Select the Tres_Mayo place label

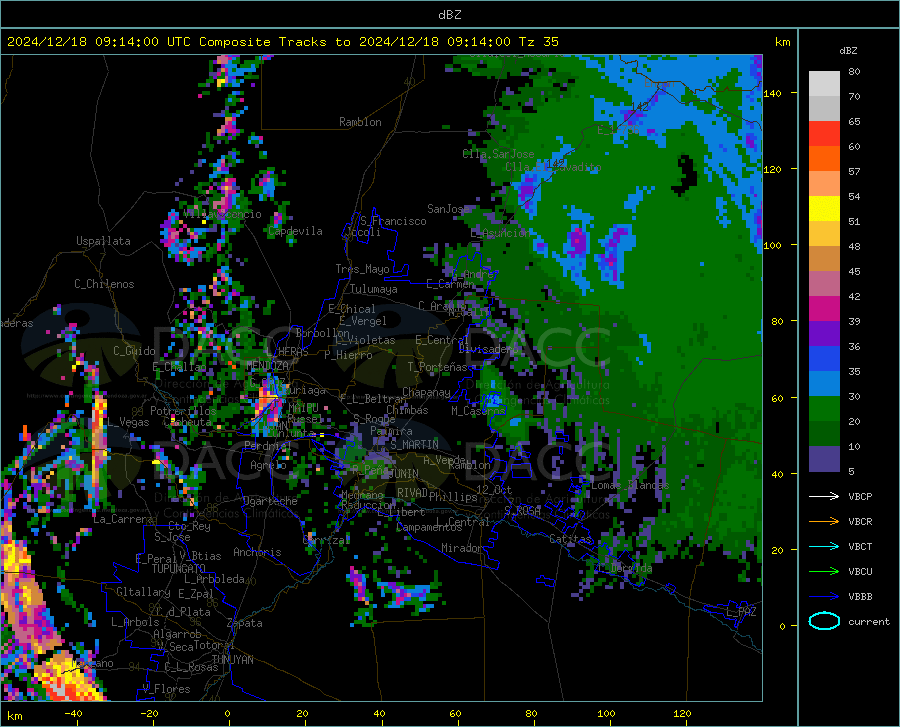pos(362,269)
